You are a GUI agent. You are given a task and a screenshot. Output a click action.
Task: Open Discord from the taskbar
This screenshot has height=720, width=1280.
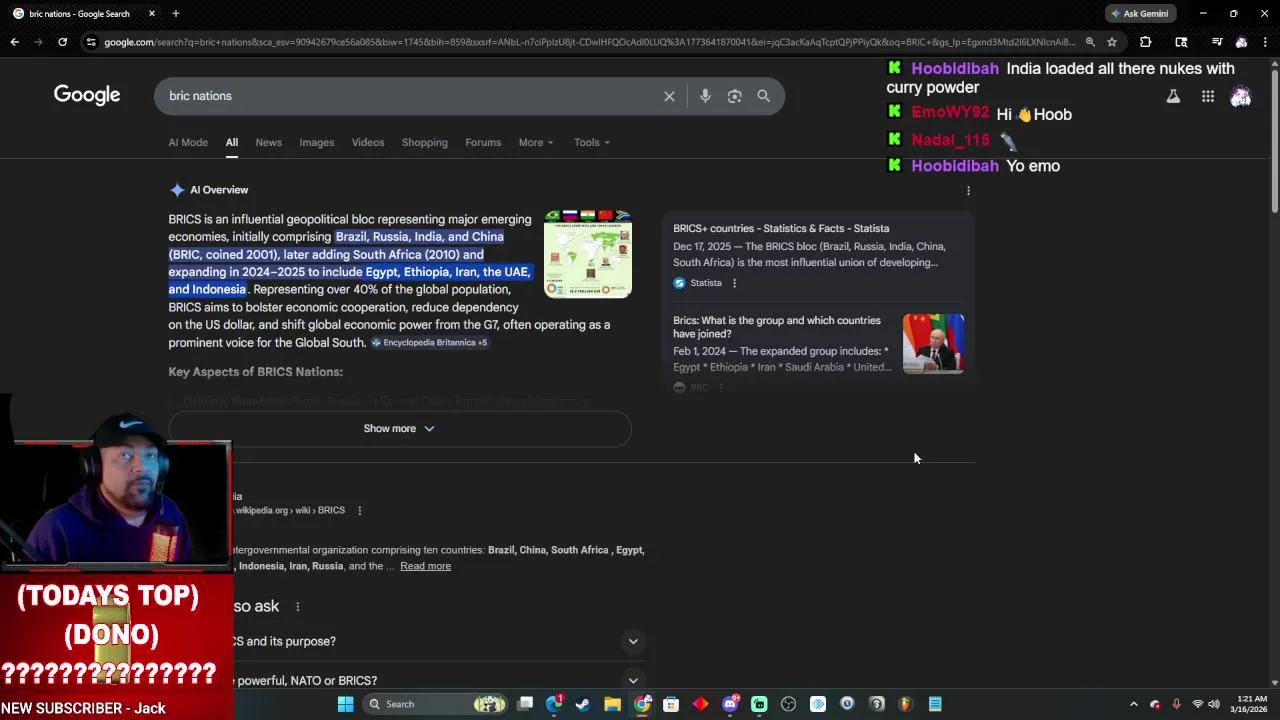tap(730, 704)
